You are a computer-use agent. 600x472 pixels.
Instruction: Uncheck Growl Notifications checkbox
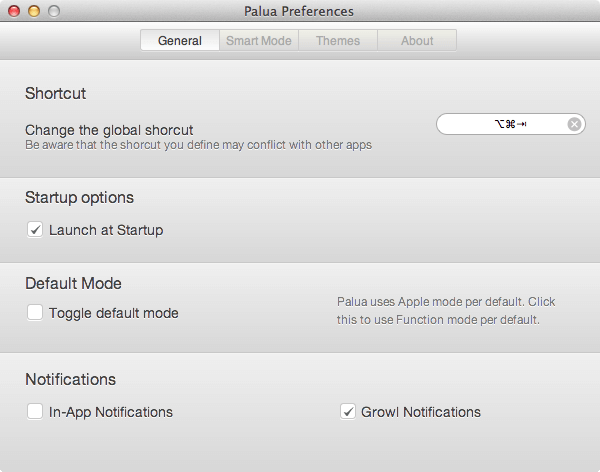348,412
